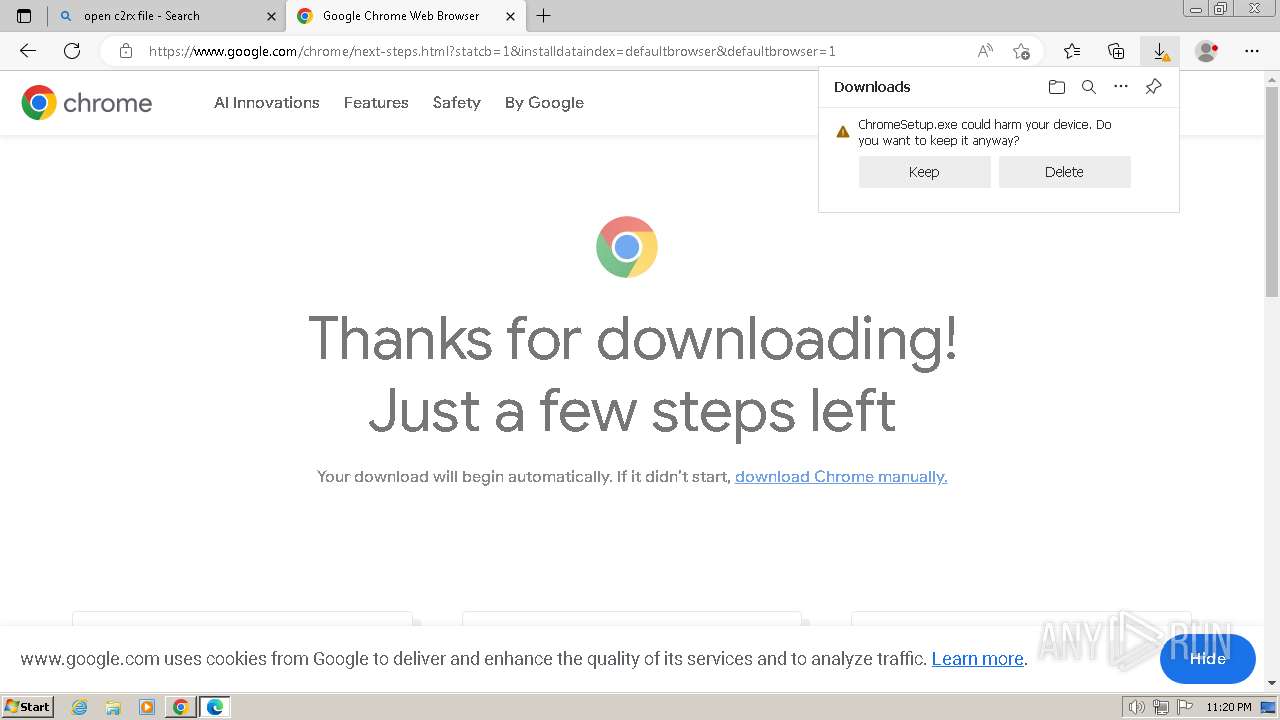
Task: Open Chrome from the taskbar
Action: pyautogui.click(x=181, y=707)
